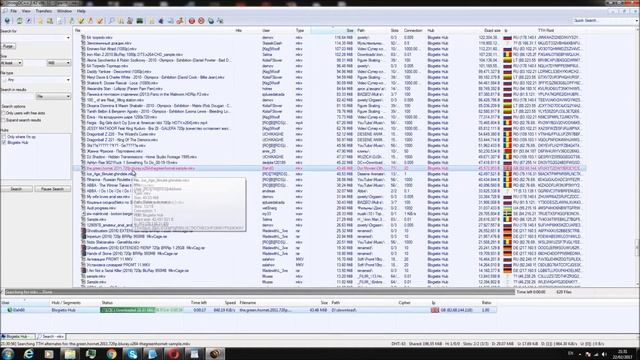
Task: Open Opera from taskbar
Action: [x=173, y=354]
